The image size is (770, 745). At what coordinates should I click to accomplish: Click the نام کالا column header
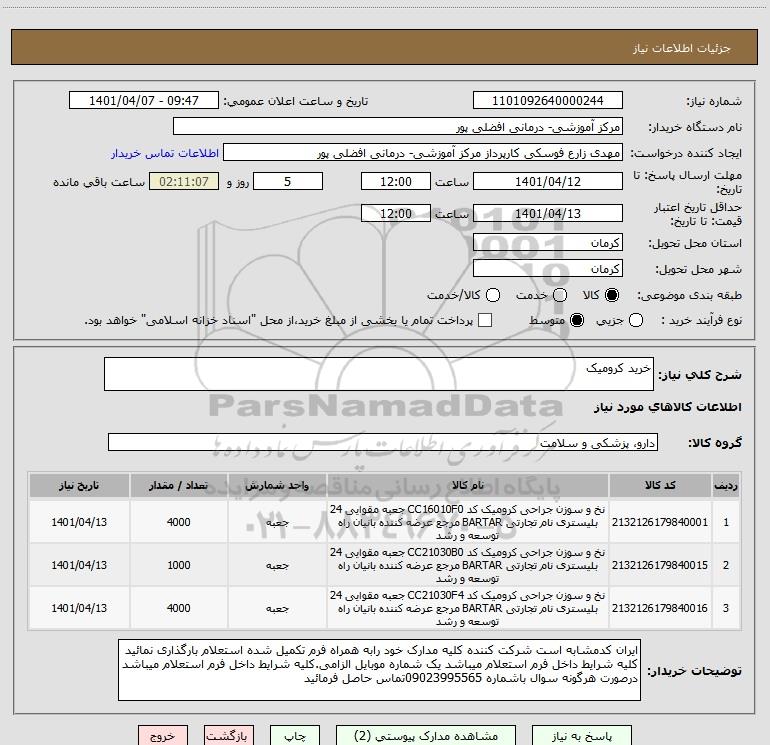(468, 486)
